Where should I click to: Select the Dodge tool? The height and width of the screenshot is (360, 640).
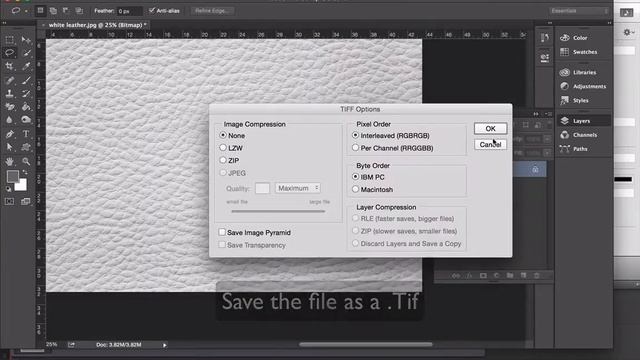coord(26,120)
